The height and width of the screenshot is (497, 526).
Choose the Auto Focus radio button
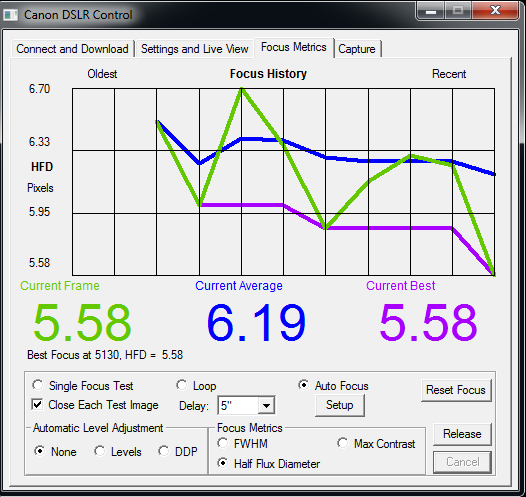[x=304, y=385]
